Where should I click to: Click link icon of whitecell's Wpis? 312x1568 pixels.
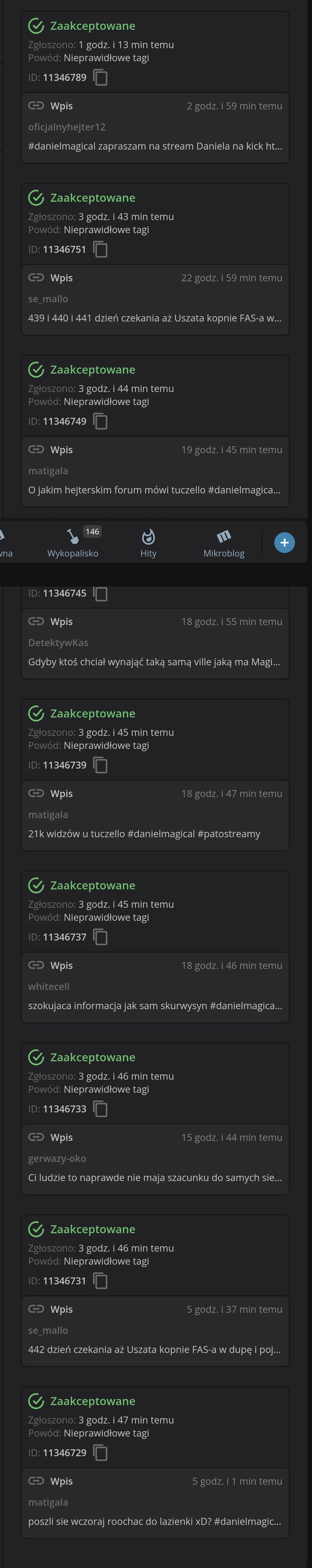click(36, 965)
